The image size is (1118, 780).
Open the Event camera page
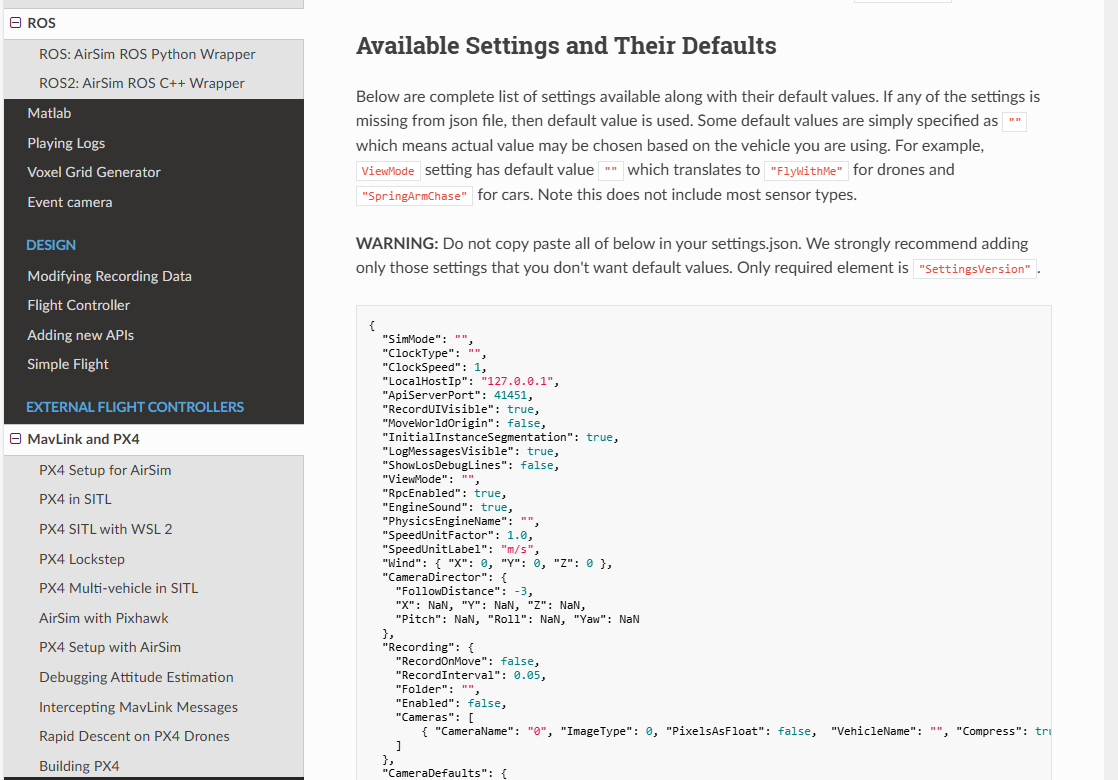pos(70,202)
